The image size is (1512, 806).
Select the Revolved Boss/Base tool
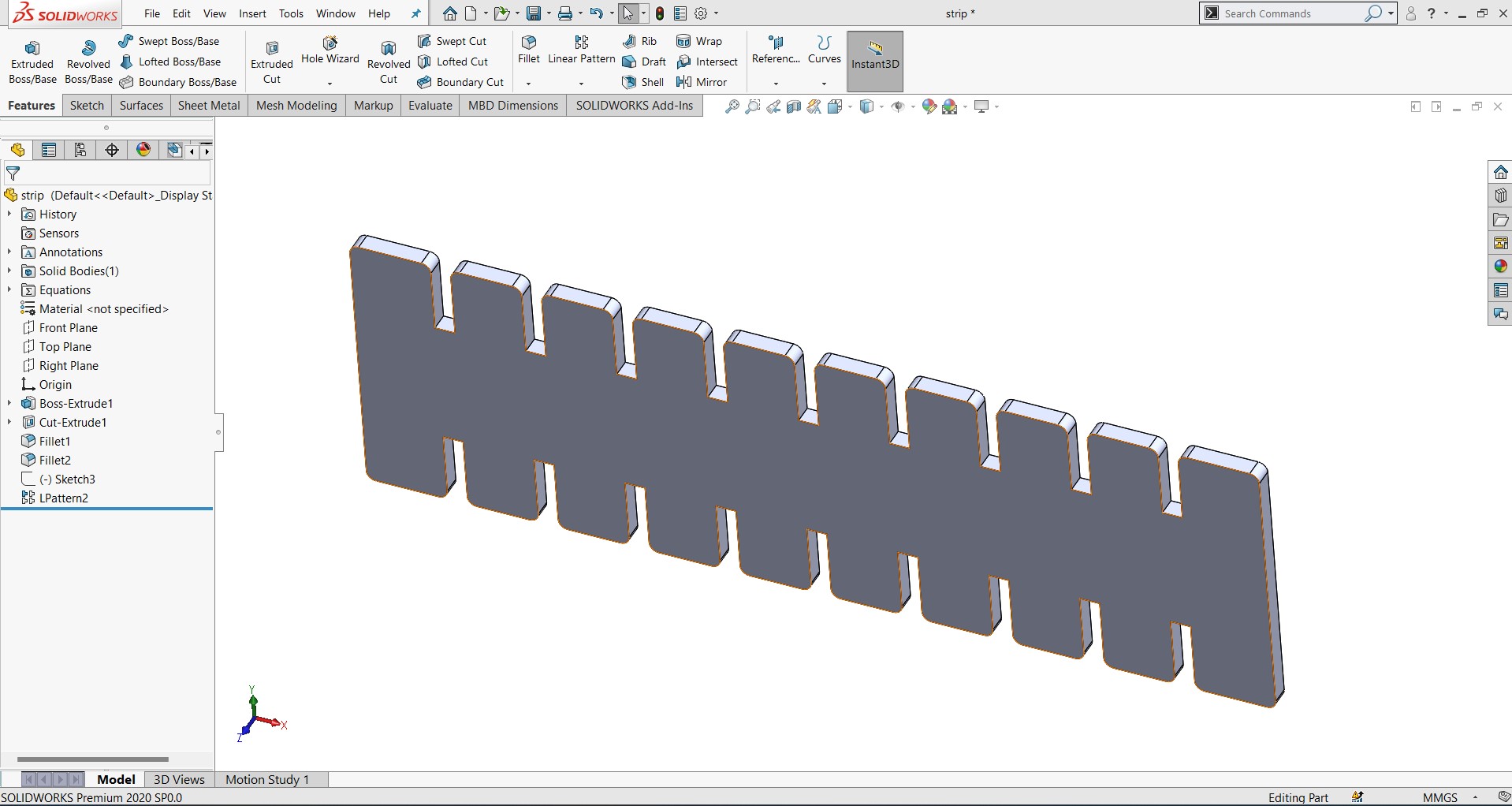pyautogui.click(x=88, y=62)
